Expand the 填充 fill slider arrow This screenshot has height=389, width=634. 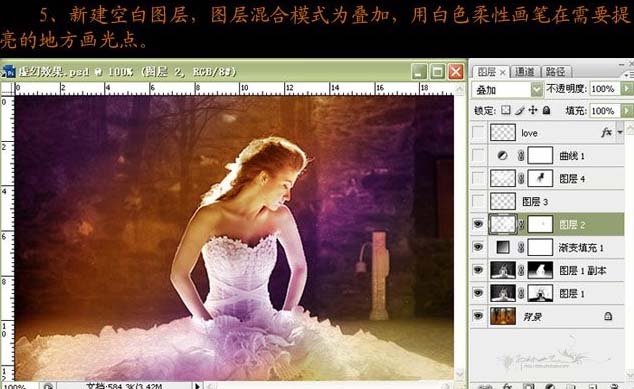coord(626,110)
